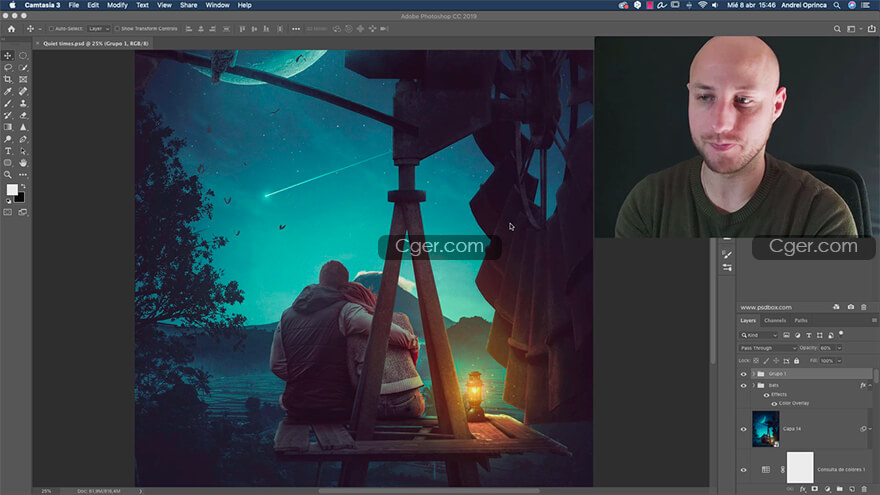880x495 pixels.
Task: Open the File menu
Action: (x=74, y=5)
